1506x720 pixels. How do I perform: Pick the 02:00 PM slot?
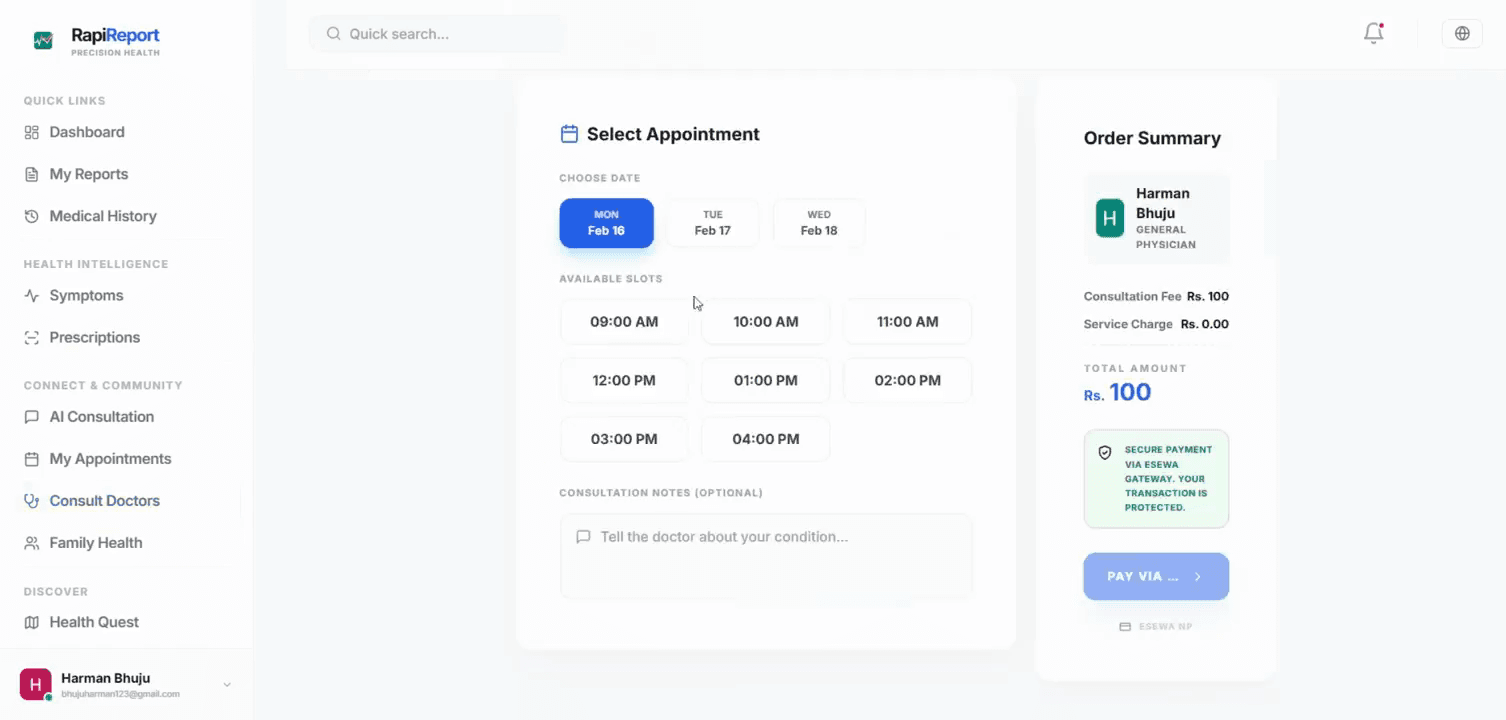tap(908, 381)
